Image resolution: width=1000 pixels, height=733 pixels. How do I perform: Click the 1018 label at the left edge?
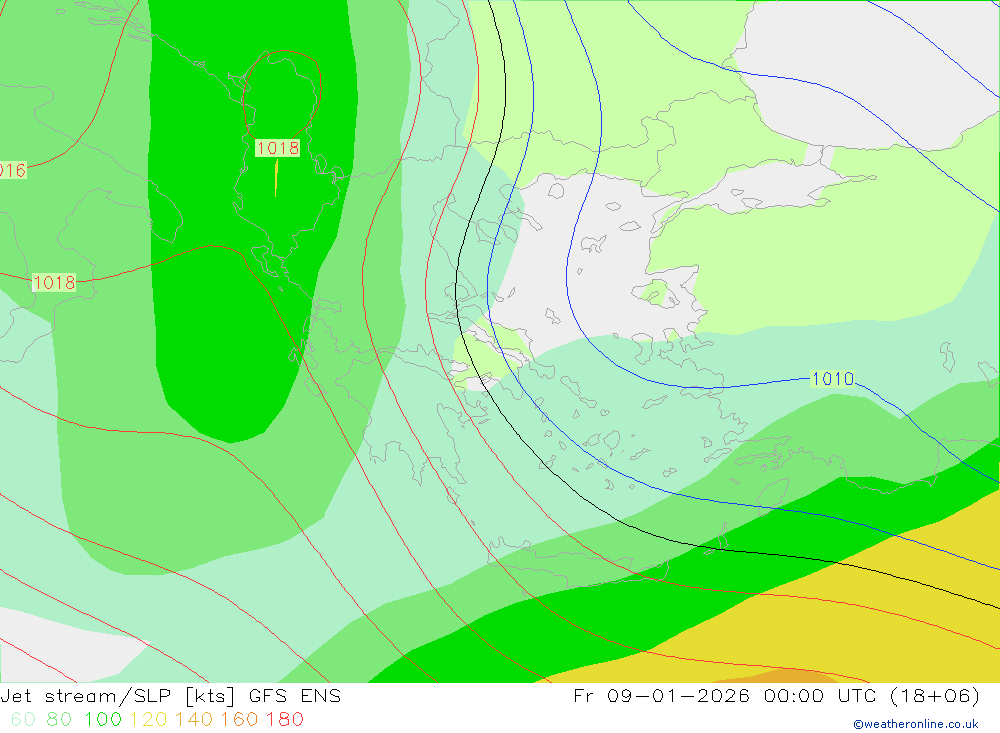pos(54,282)
